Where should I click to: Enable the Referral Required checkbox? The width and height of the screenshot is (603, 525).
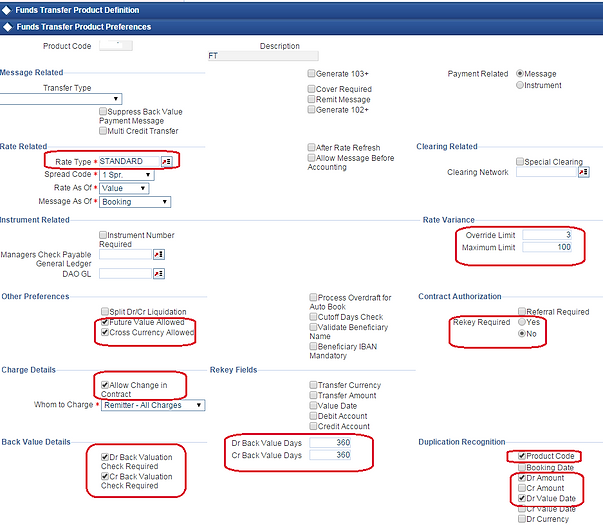pyautogui.click(x=522, y=311)
